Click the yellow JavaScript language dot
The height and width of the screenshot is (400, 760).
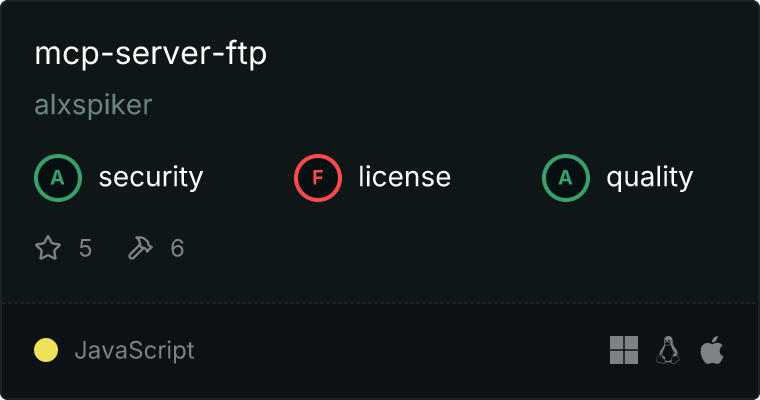46,350
